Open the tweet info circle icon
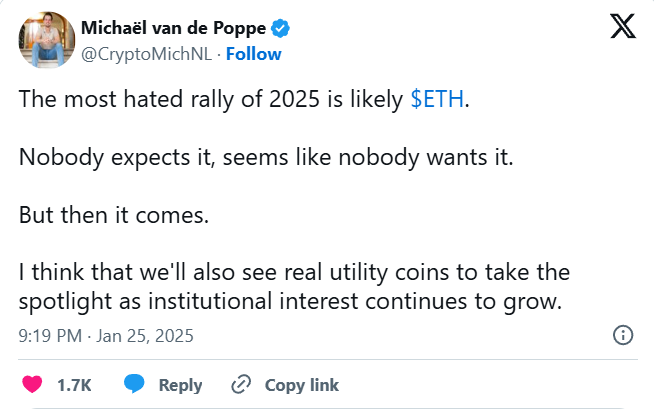The image size is (654, 409). click(623, 335)
